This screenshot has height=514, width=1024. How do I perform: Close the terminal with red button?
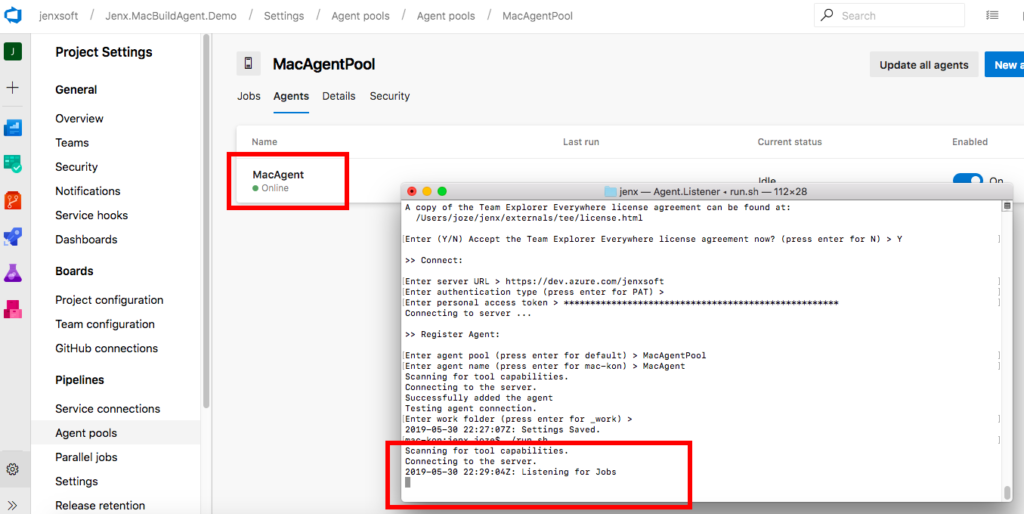411,191
